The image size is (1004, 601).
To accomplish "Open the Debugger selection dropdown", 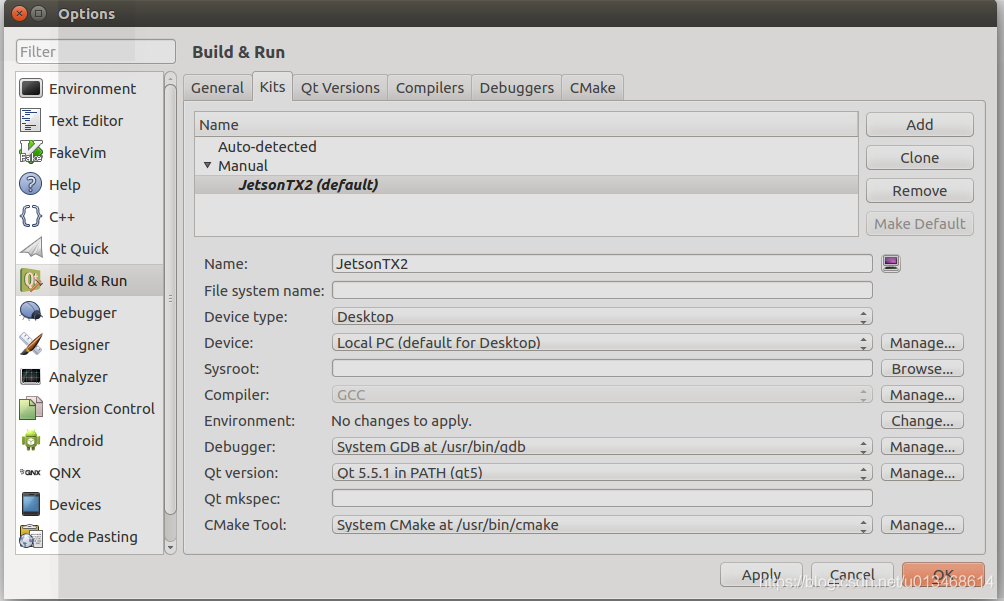I will [x=602, y=447].
